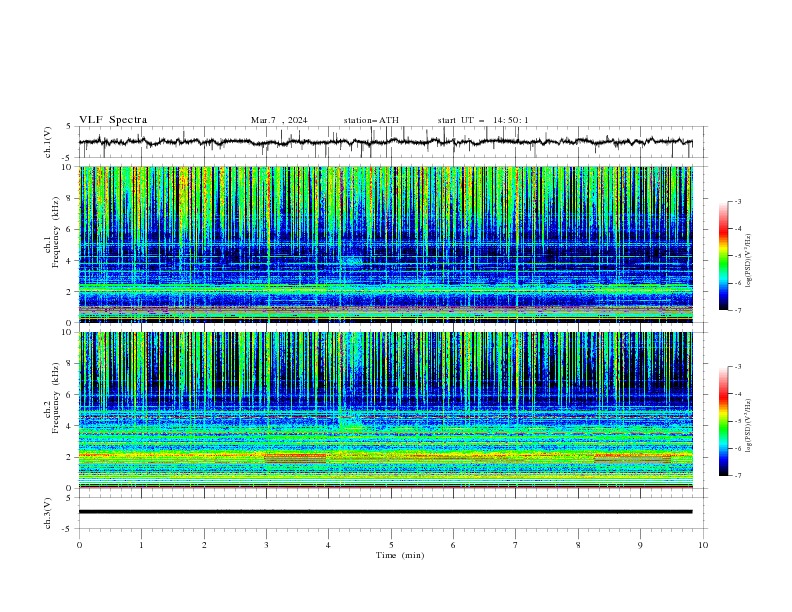Viewport: 792px width, 612px height.
Task: Click the ch.1 'Frequency (kHz)' axis label
Action: (x=56, y=232)
